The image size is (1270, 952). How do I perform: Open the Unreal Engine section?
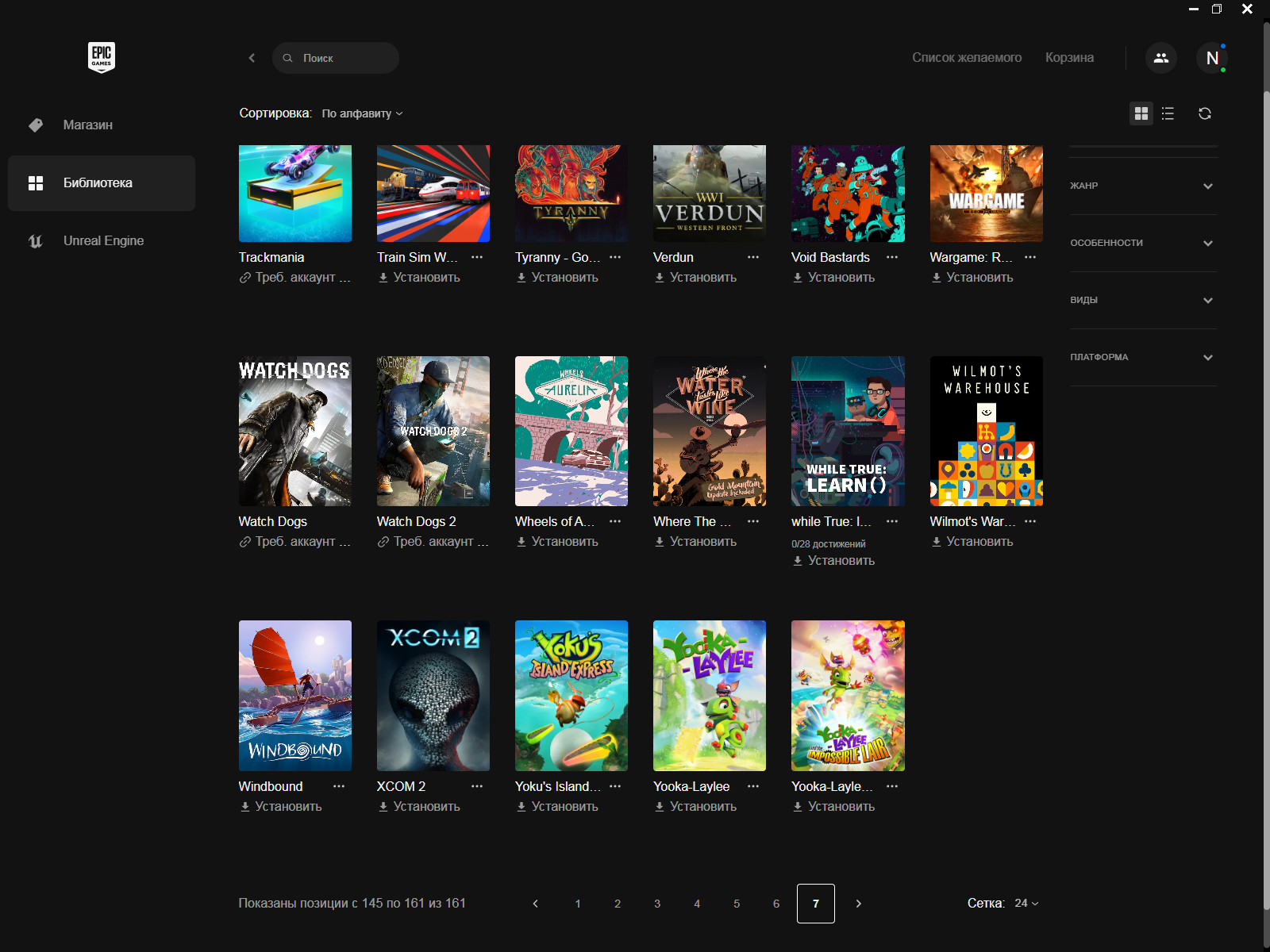102,240
